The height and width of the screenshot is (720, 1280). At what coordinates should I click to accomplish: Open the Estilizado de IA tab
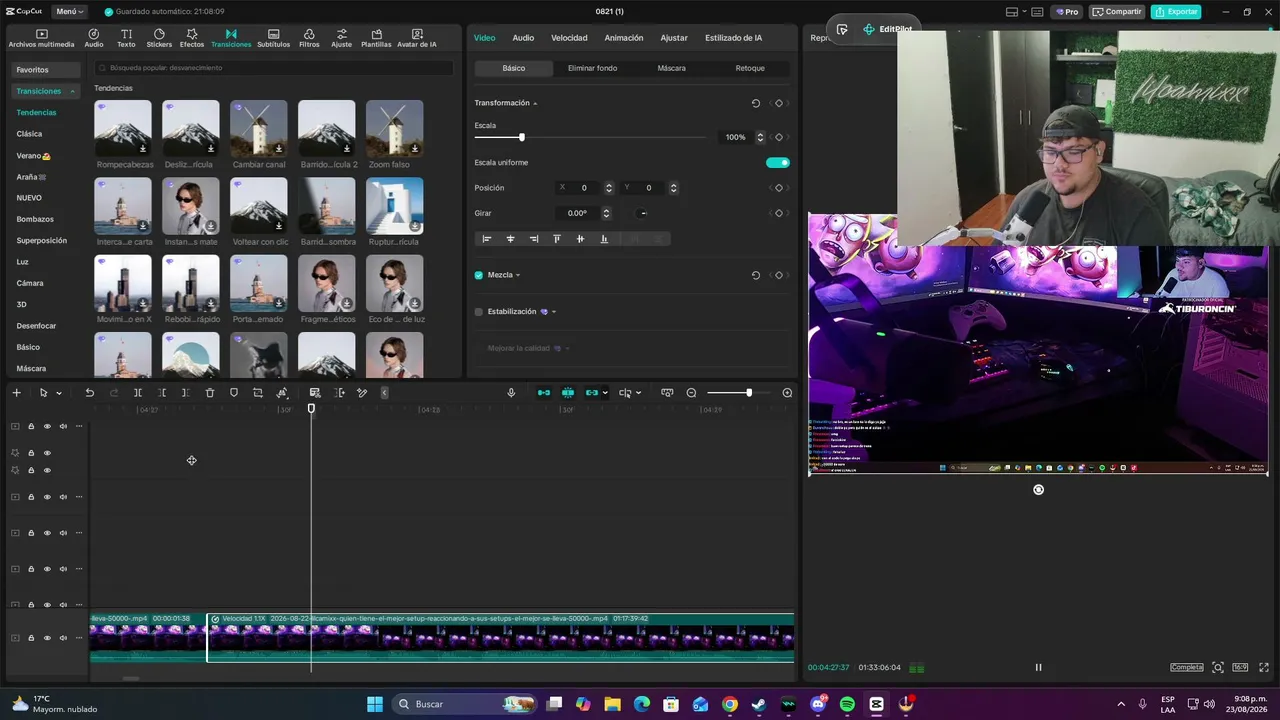733,38
